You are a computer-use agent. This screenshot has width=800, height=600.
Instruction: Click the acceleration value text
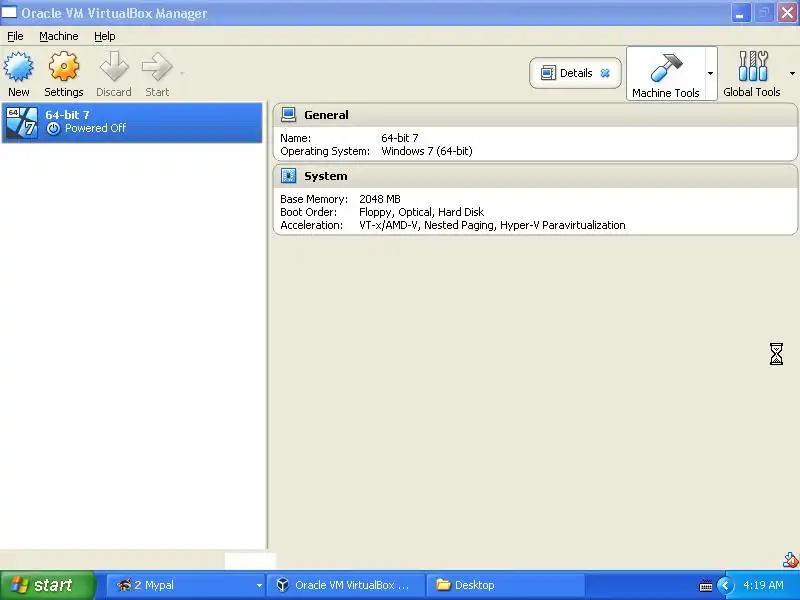click(492, 225)
